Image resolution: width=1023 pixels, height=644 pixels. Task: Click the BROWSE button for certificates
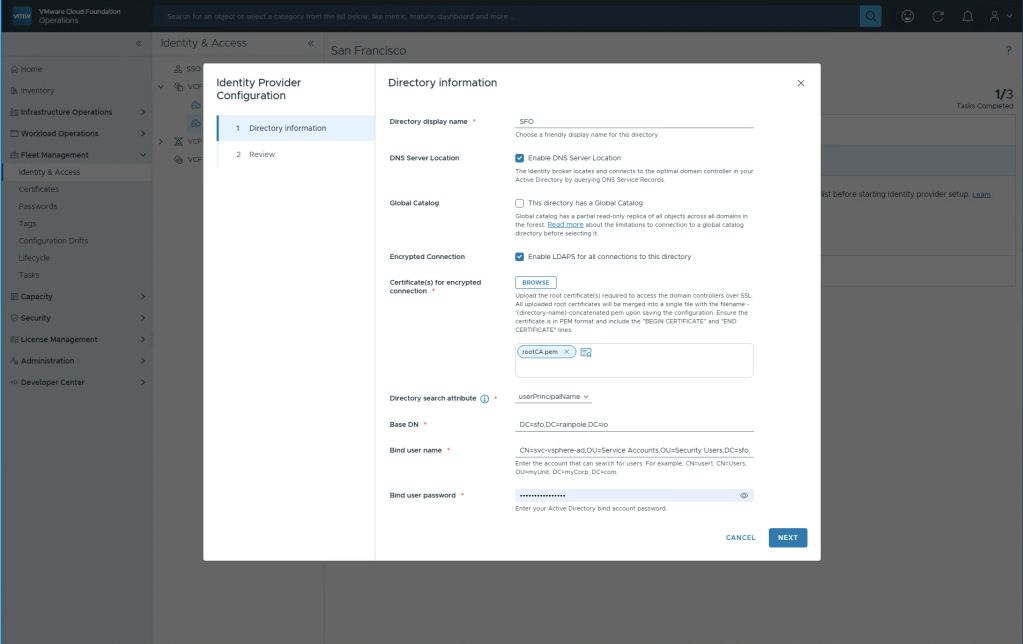(535, 283)
